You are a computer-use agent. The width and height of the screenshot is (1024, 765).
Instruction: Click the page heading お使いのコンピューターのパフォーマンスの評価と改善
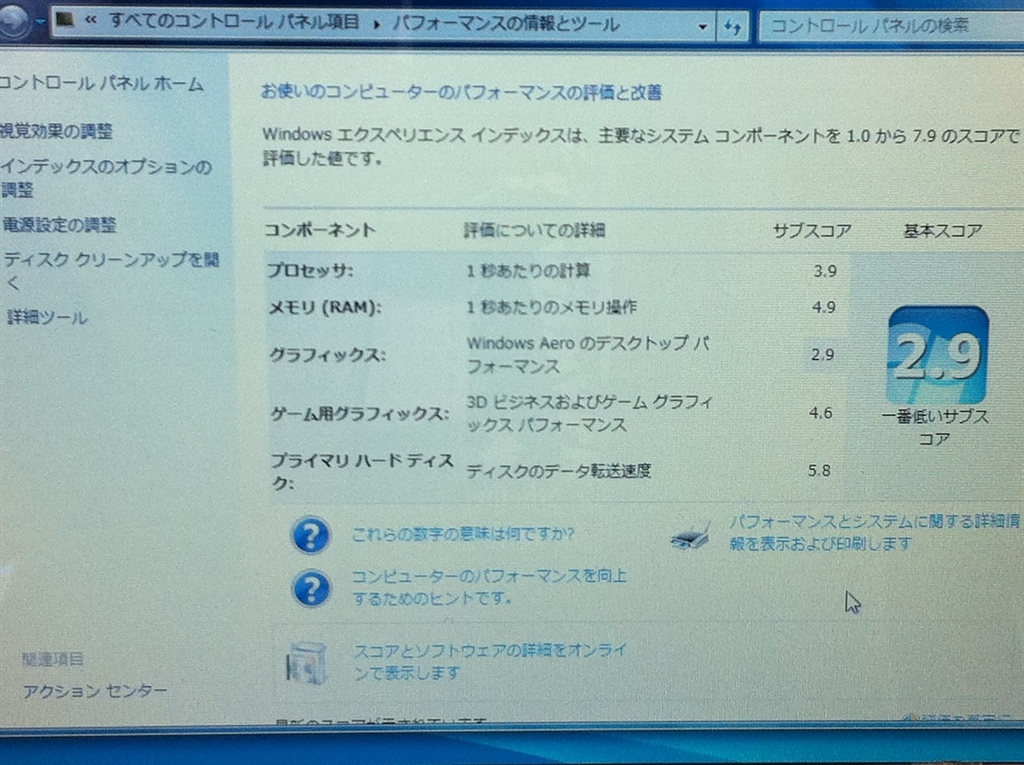pyautogui.click(x=461, y=92)
